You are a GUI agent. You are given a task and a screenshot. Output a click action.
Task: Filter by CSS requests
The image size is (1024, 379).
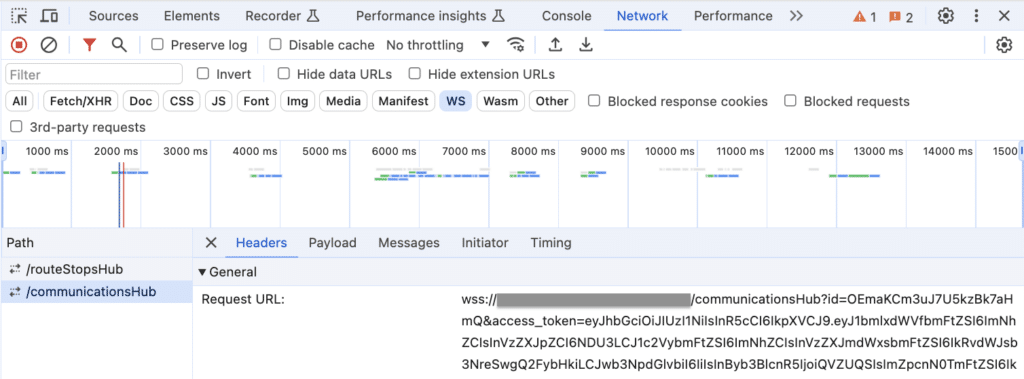[182, 101]
